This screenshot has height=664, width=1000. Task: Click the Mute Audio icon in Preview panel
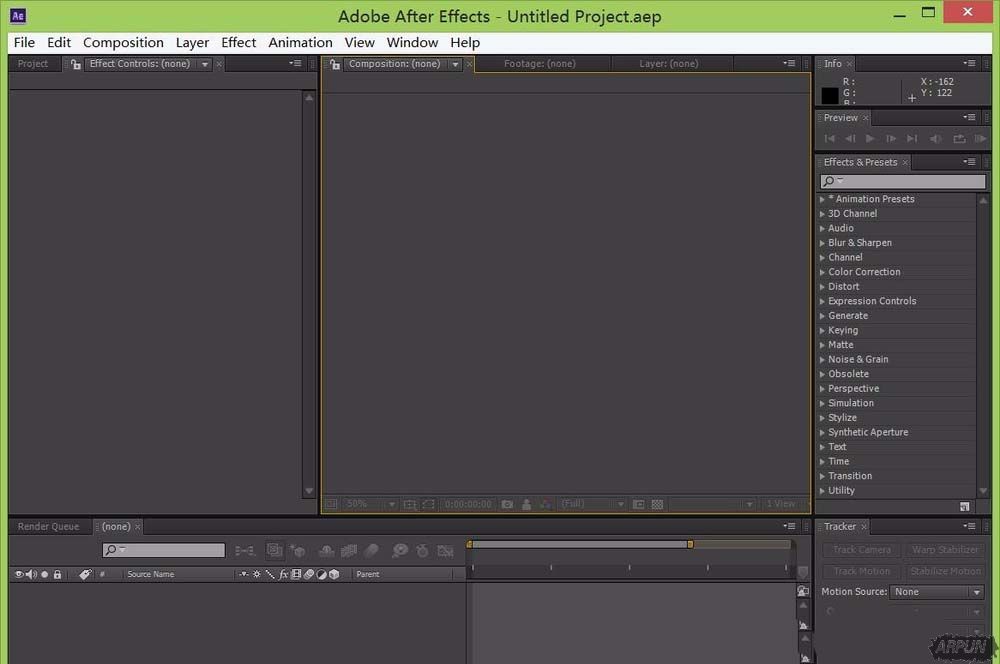coord(936,139)
